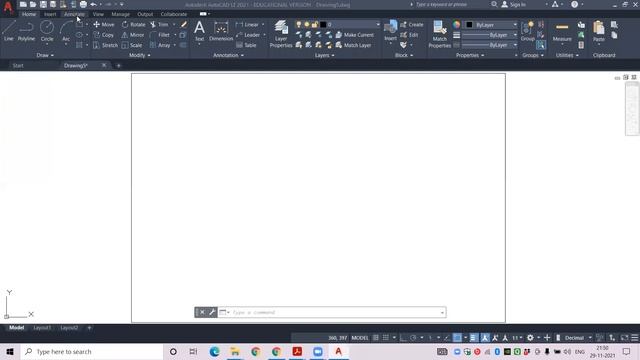640x360 pixels.
Task: Toggle object snap in status bar
Action: point(457,338)
